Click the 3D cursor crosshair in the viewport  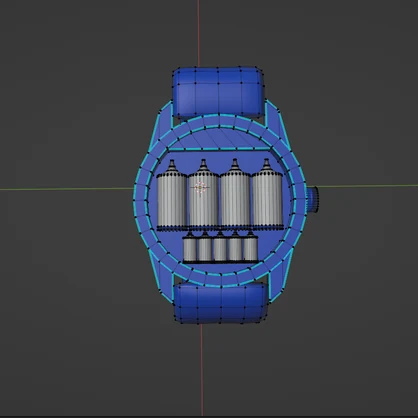199,188
